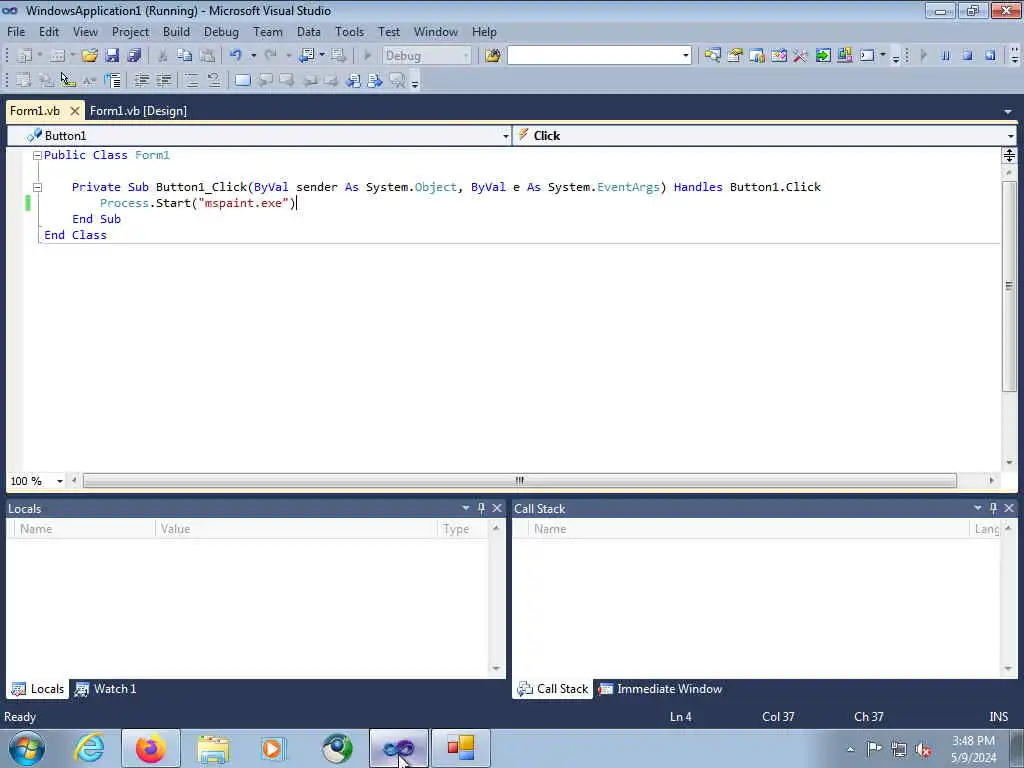Click the Cut scissors icon
This screenshot has width=1024, height=768.
(x=163, y=56)
